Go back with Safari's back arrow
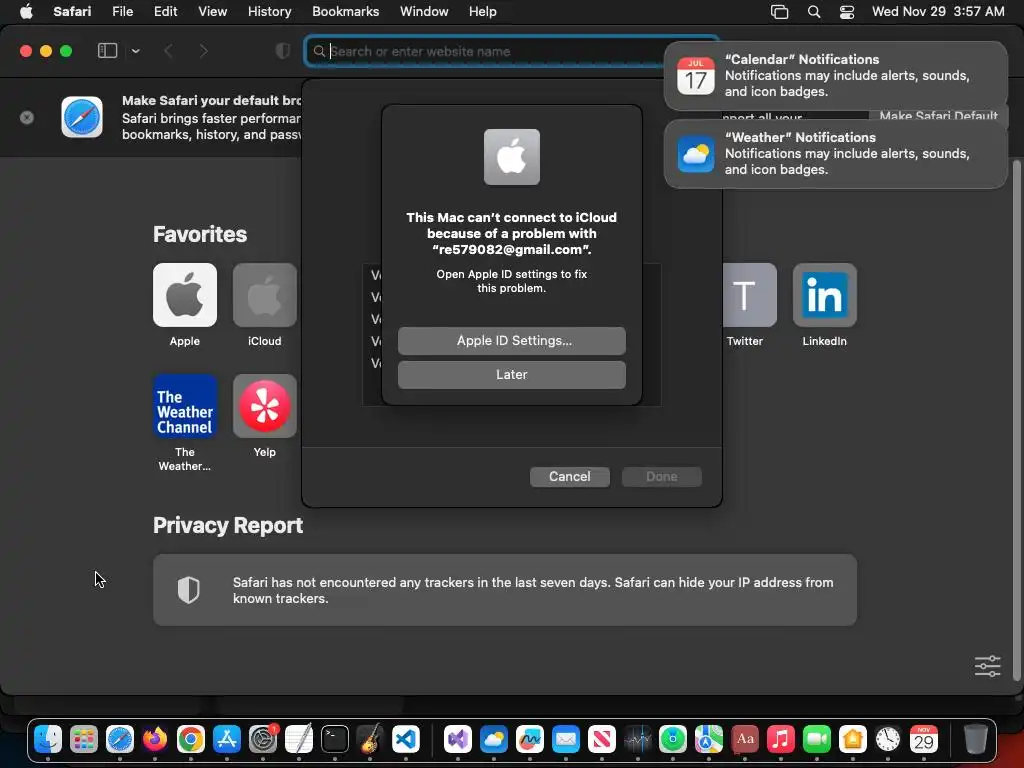 pyautogui.click(x=168, y=51)
